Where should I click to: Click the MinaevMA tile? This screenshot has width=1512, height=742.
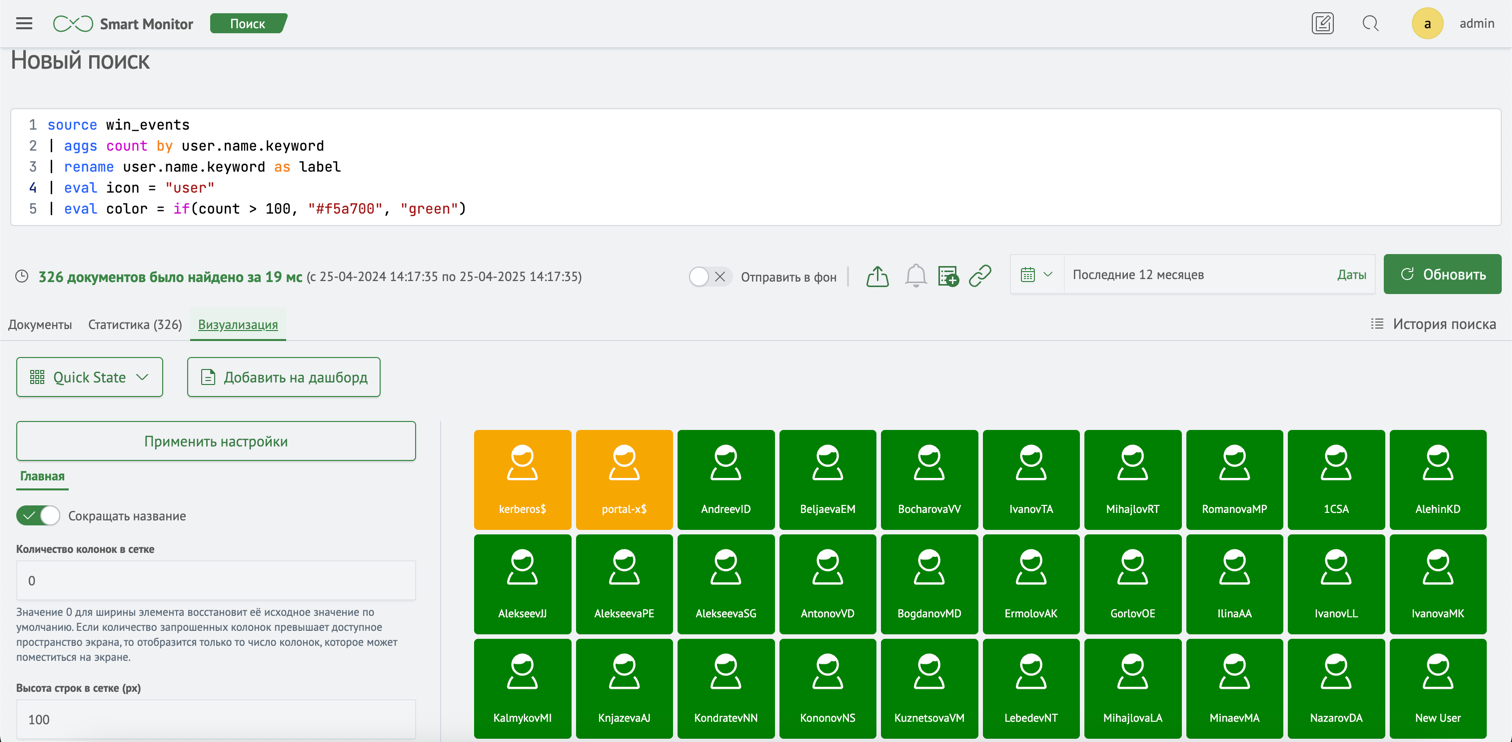(x=1235, y=688)
